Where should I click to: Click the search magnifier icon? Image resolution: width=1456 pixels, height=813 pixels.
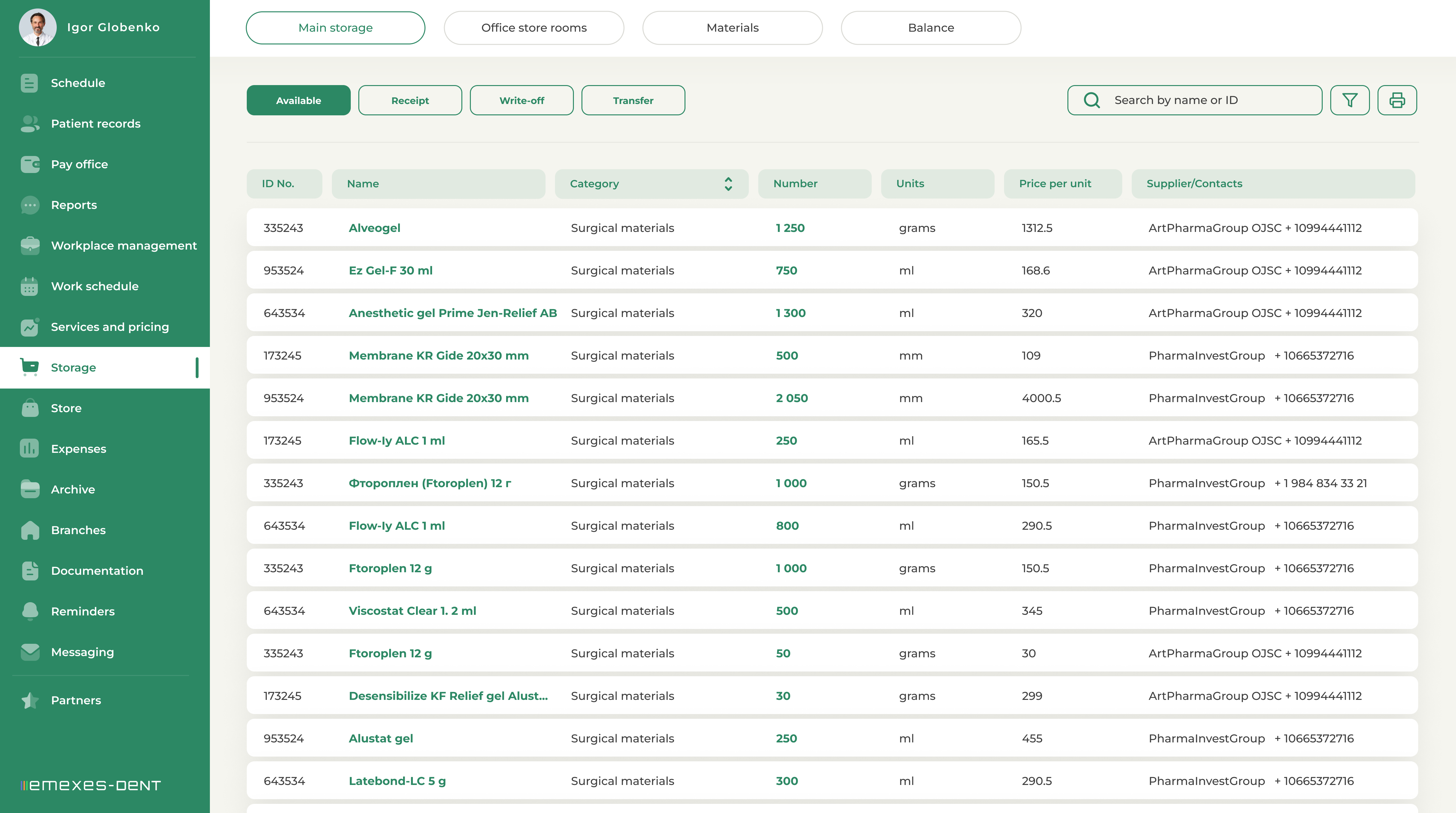[x=1091, y=100]
